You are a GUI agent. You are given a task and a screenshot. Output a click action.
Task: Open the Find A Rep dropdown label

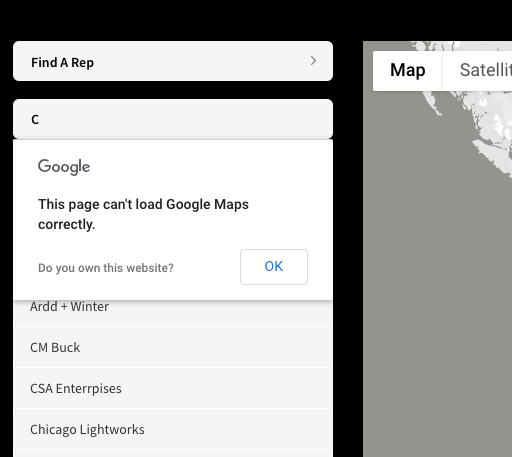pos(62,63)
